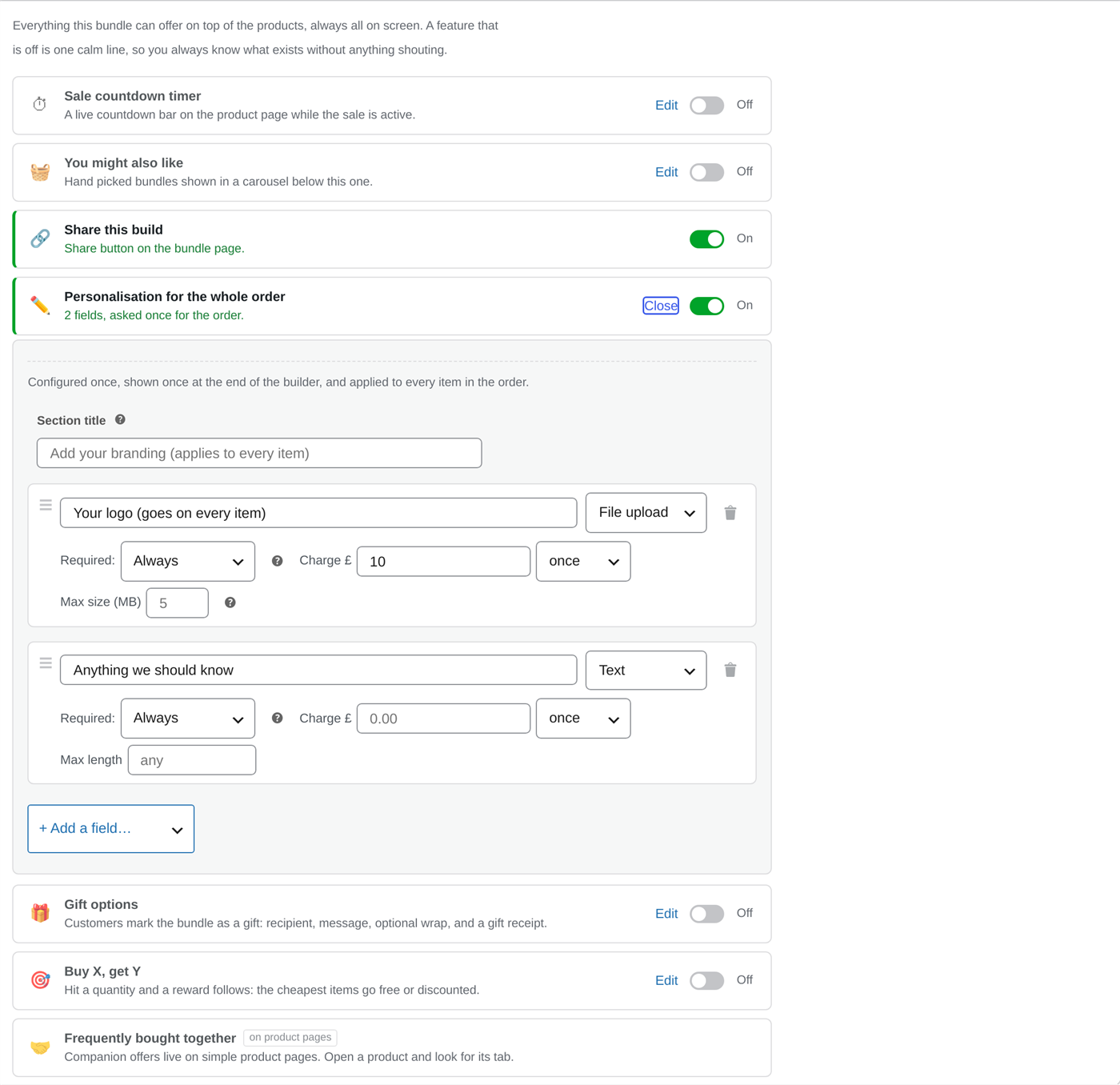Click '2 fields, asked once for the order.' text
The height and width of the screenshot is (1085, 1120).
154,315
